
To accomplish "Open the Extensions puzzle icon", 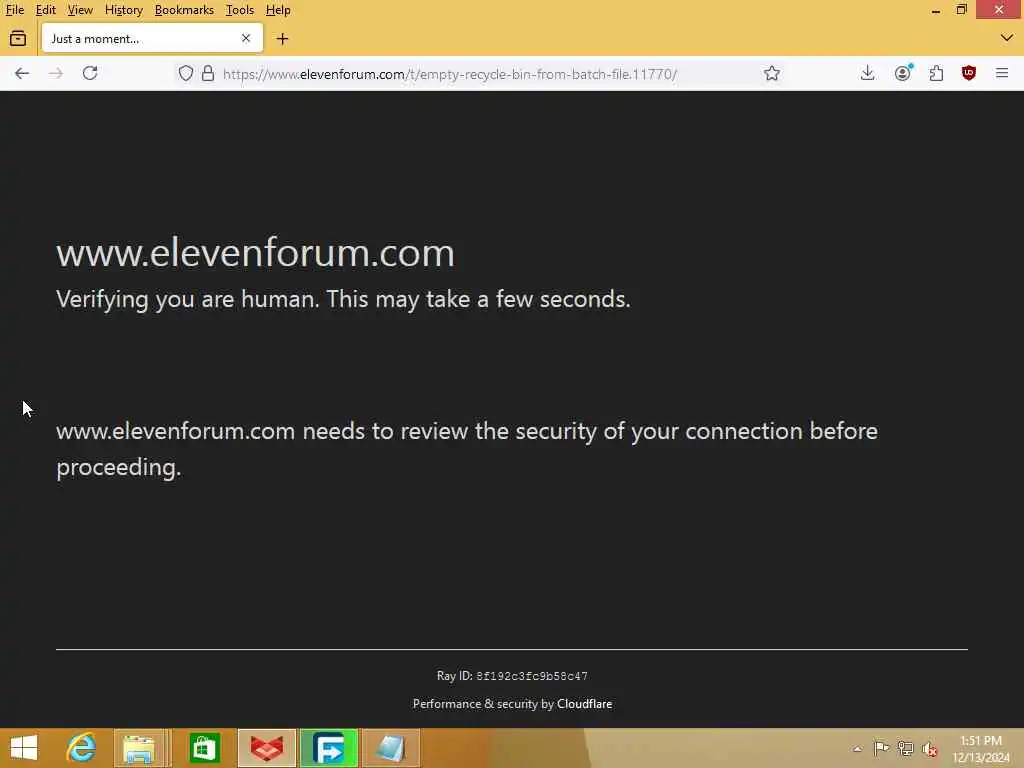I will coord(936,73).
